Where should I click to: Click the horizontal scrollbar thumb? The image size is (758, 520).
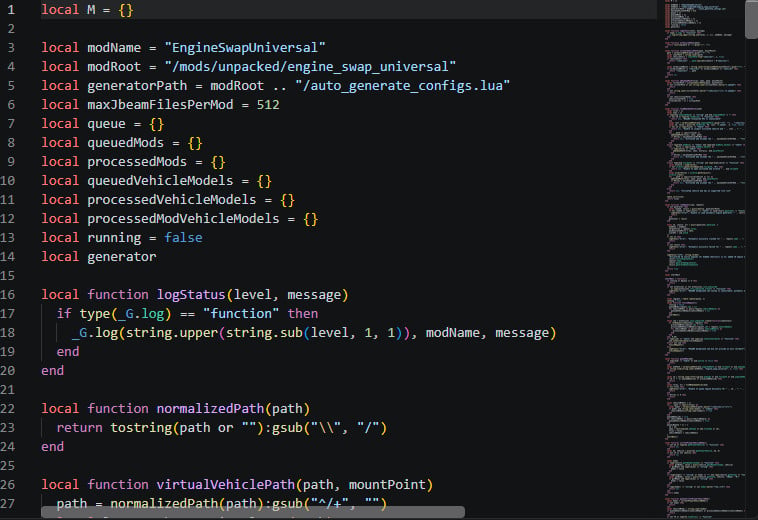pos(253,512)
